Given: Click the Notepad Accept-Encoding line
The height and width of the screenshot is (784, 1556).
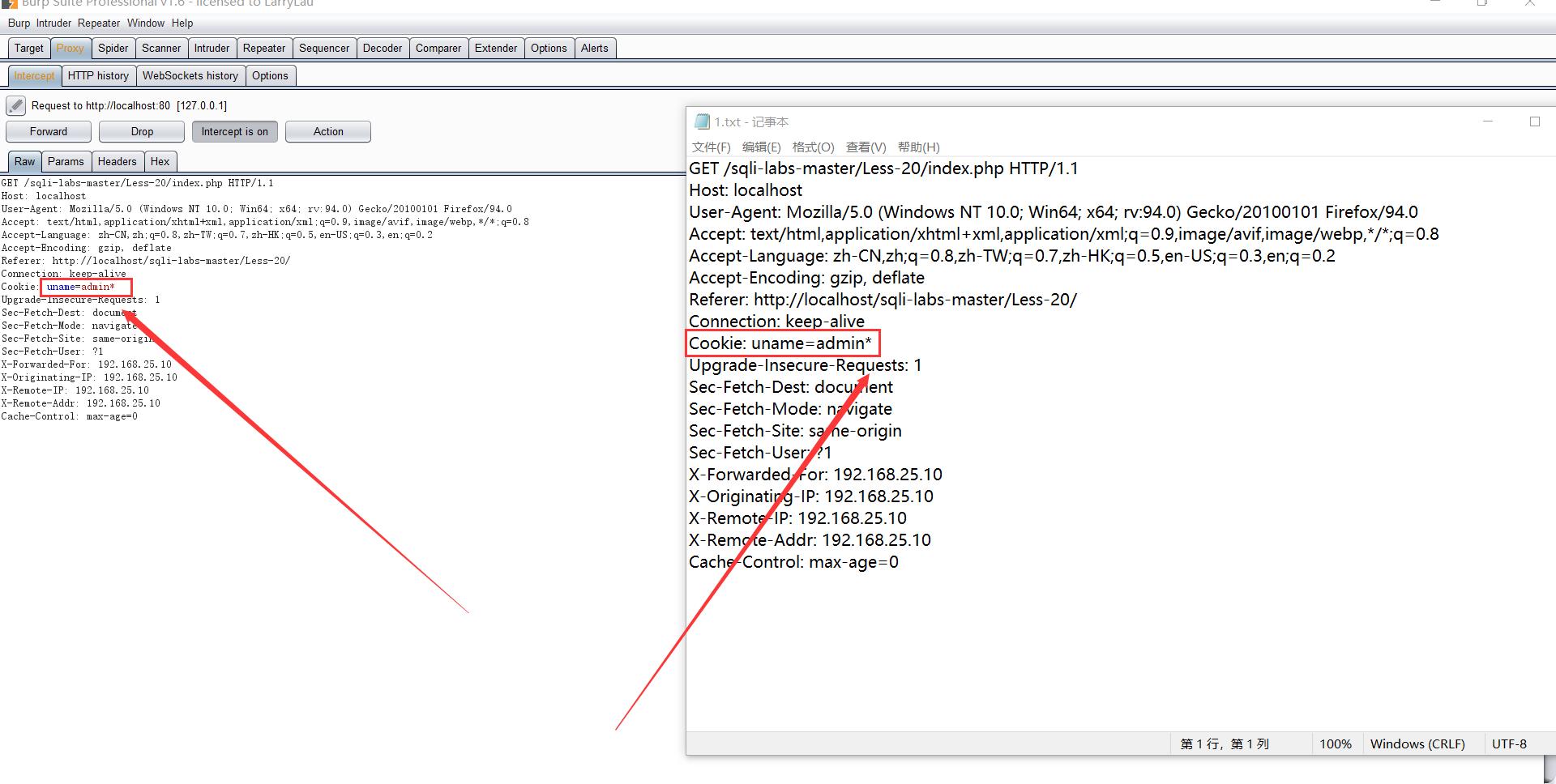Looking at the screenshot, I should coord(806,278).
